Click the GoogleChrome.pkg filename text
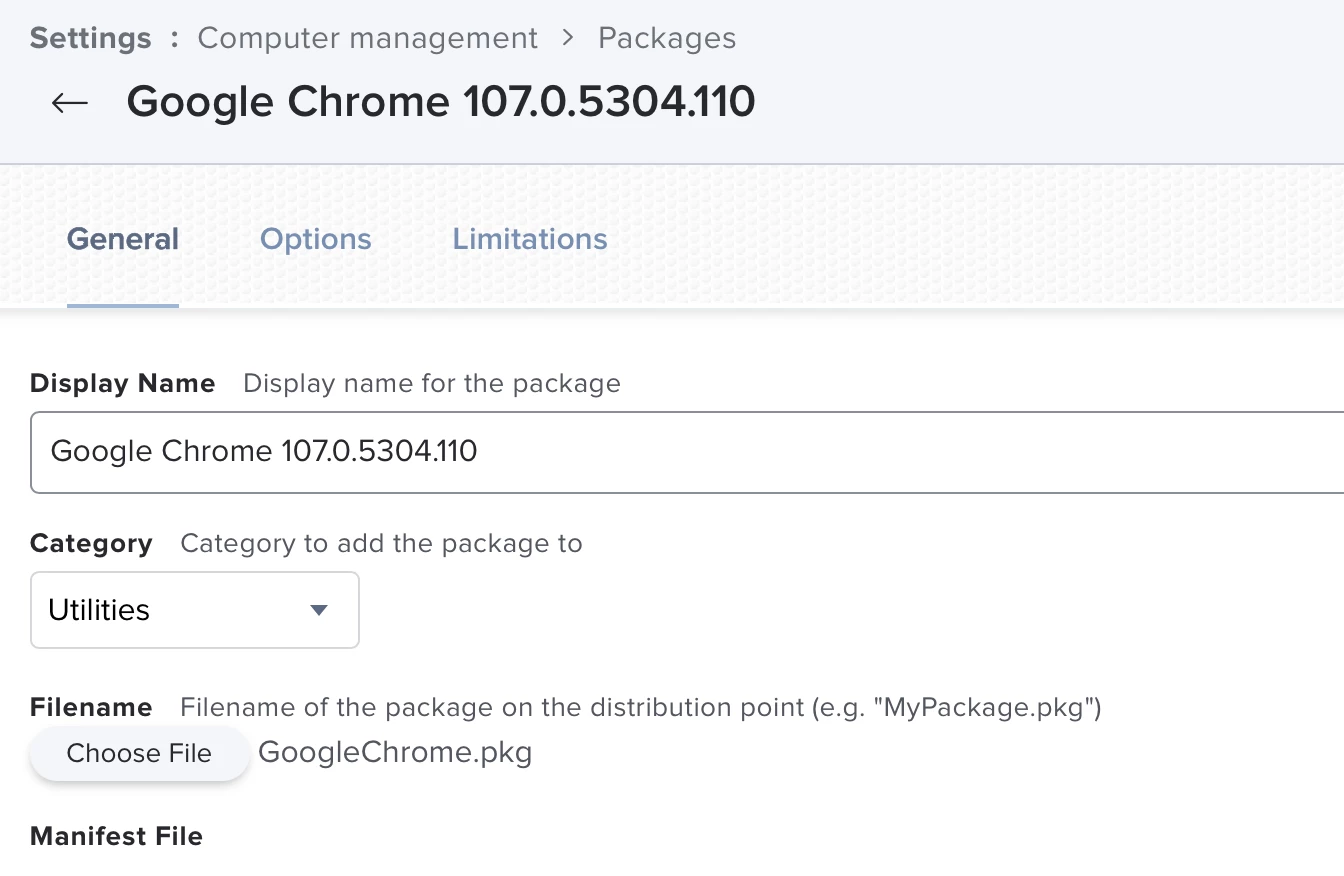This screenshot has width=1344, height=876. pos(395,752)
